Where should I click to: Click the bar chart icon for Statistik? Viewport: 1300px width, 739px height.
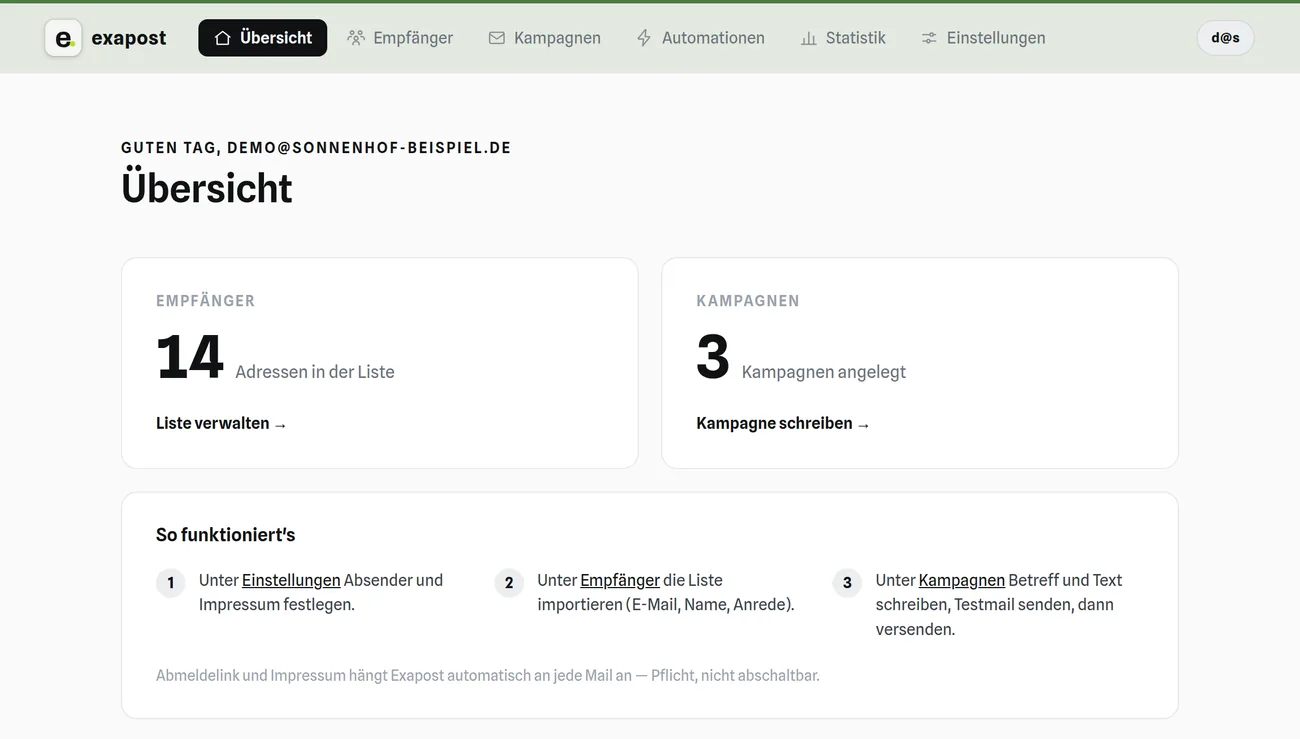808,38
